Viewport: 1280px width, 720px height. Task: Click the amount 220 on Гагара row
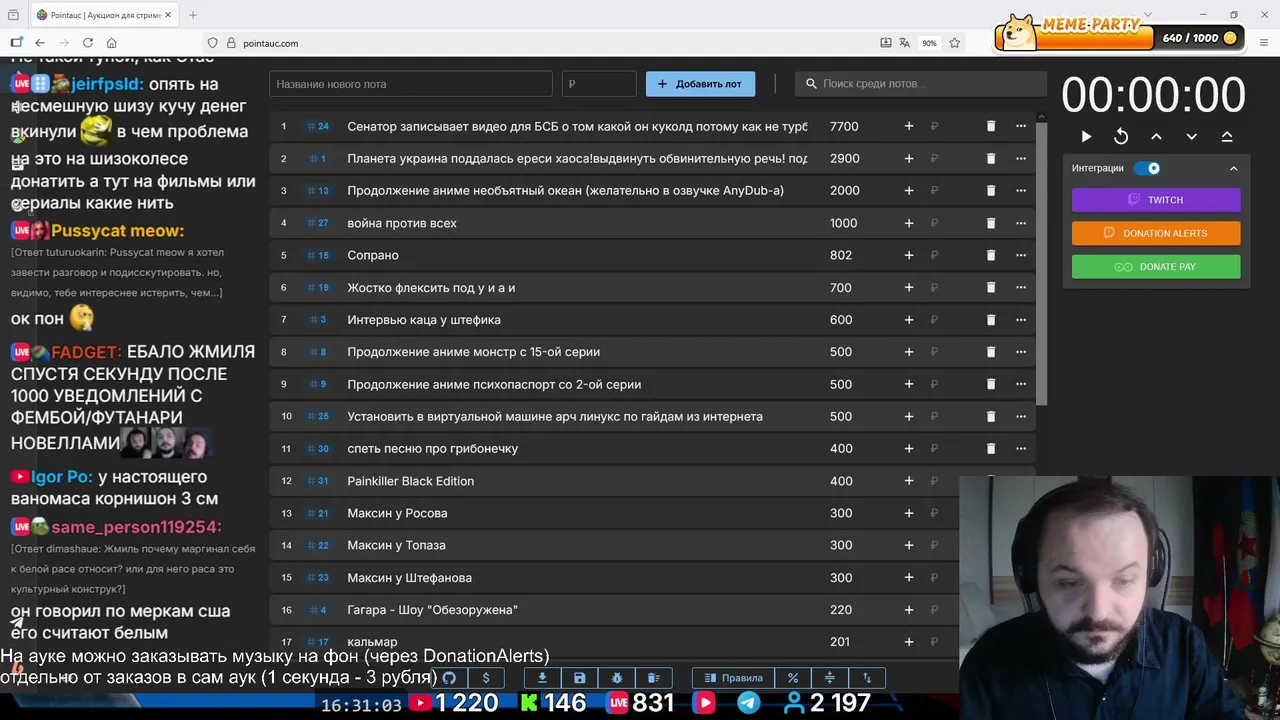[841, 610]
